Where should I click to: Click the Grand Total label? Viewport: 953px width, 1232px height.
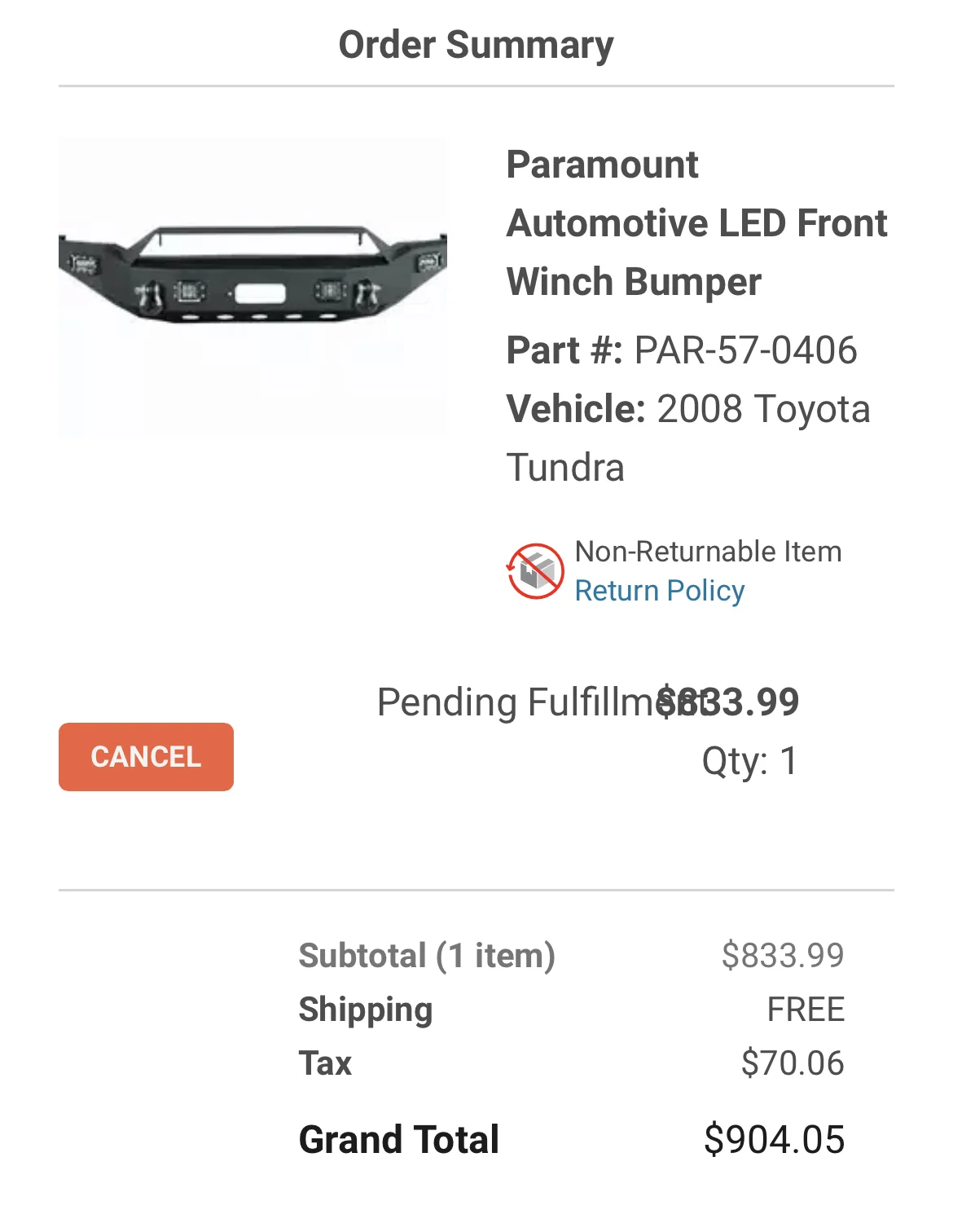[x=399, y=1139]
